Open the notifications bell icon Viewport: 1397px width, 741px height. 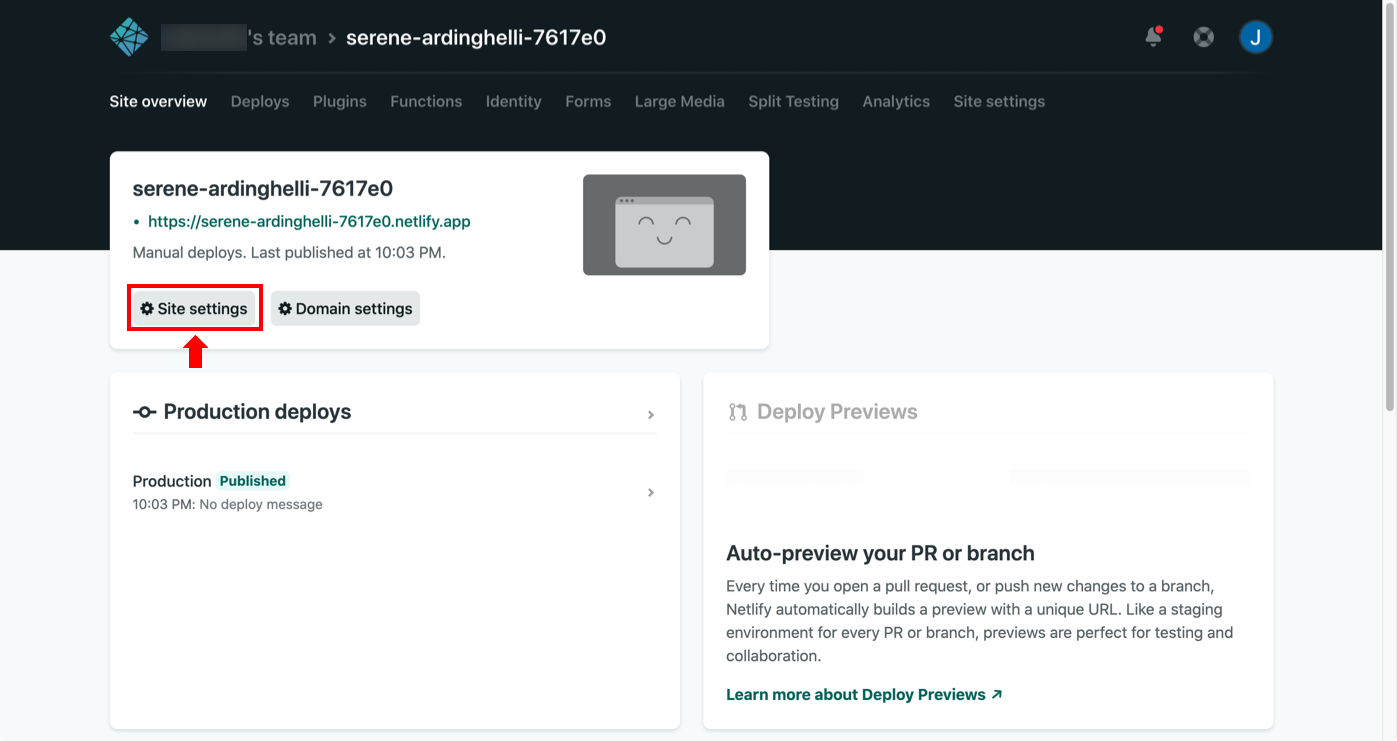click(x=1153, y=37)
